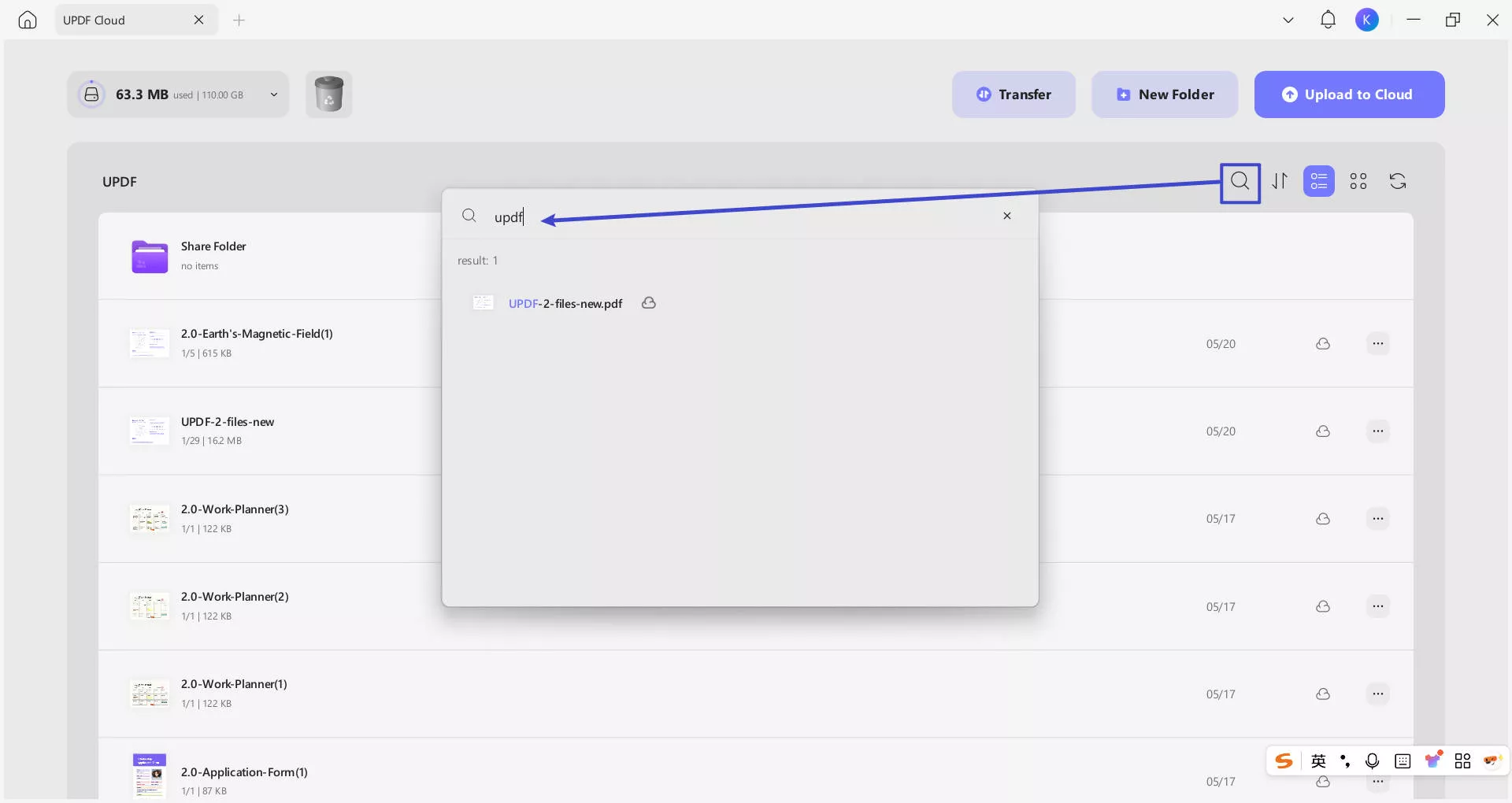Open the input method soft keyboard
This screenshot has height=803, width=1512.
pos(1403,760)
